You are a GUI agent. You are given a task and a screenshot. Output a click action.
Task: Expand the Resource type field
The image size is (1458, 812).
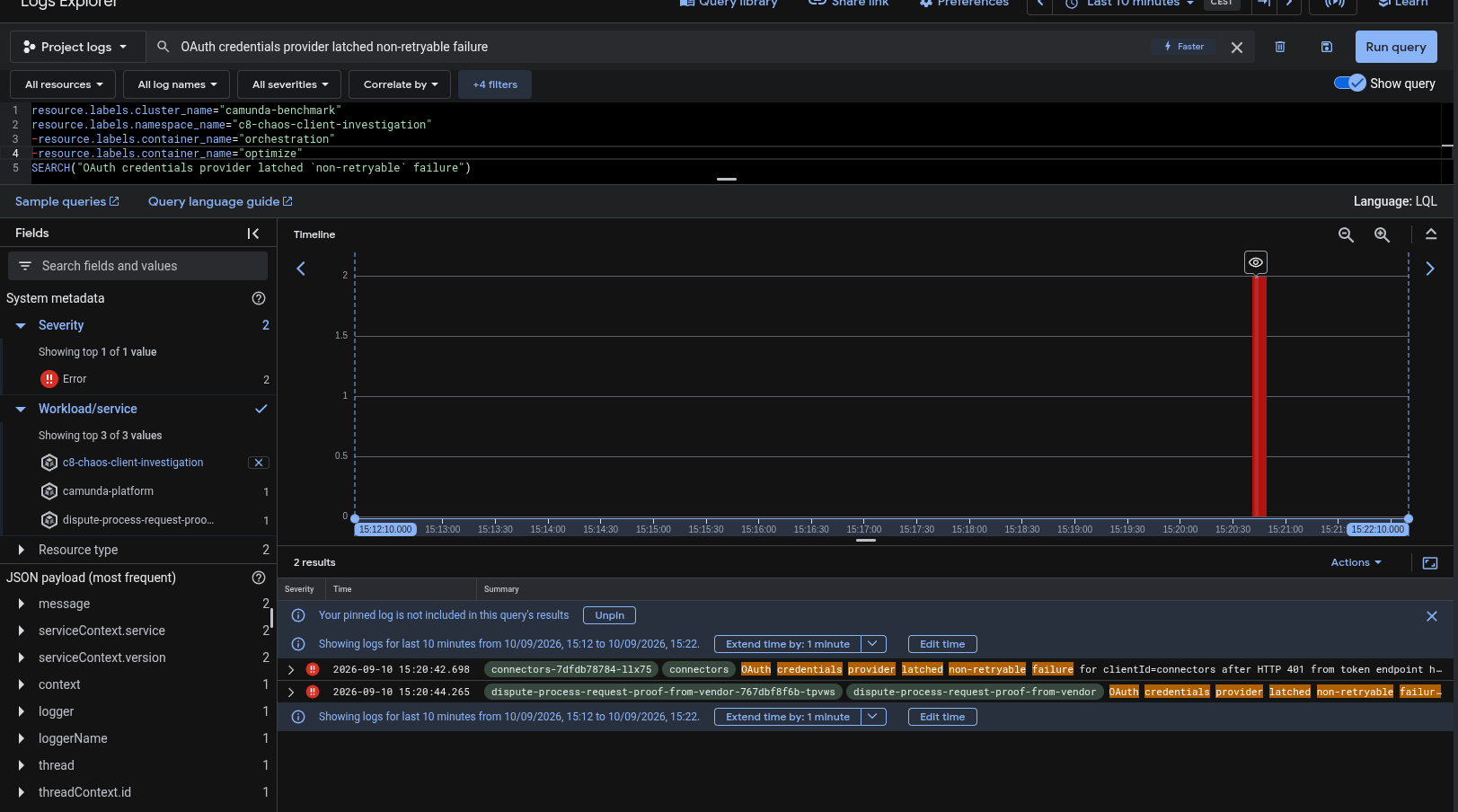coord(21,550)
